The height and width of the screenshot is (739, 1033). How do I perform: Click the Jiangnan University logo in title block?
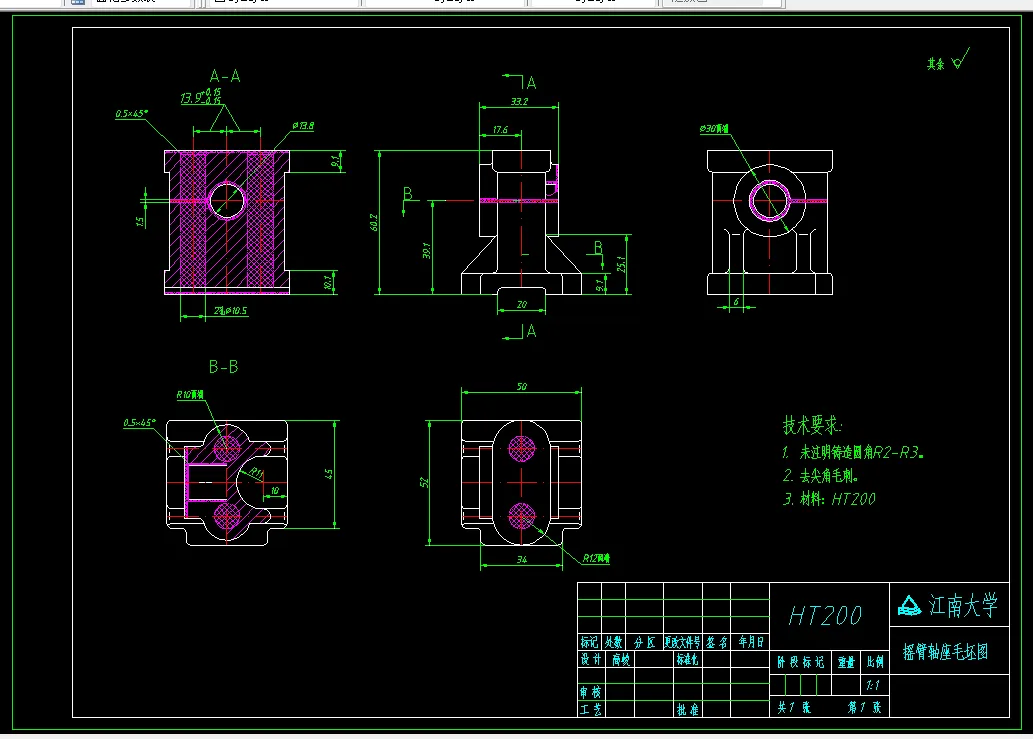tap(910, 606)
